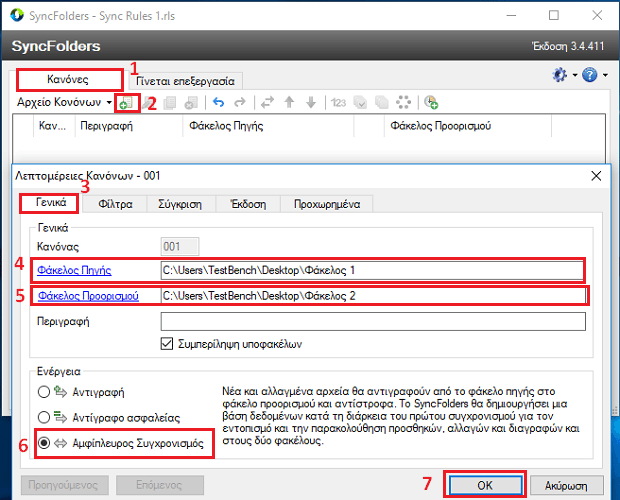Click the Προηγούμενος button

(x=64, y=485)
